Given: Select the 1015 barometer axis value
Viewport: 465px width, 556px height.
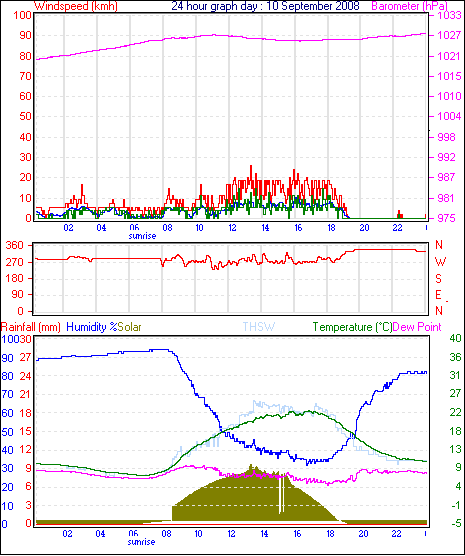Looking at the screenshot, I should point(449,76).
